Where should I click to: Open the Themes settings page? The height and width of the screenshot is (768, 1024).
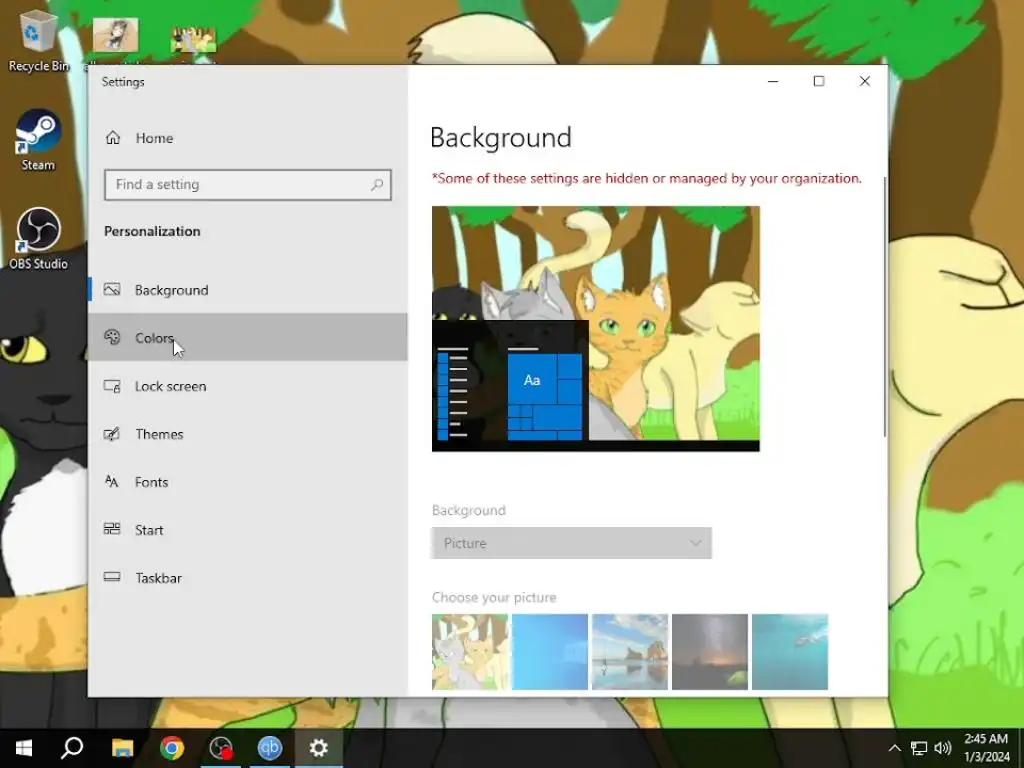248,434
